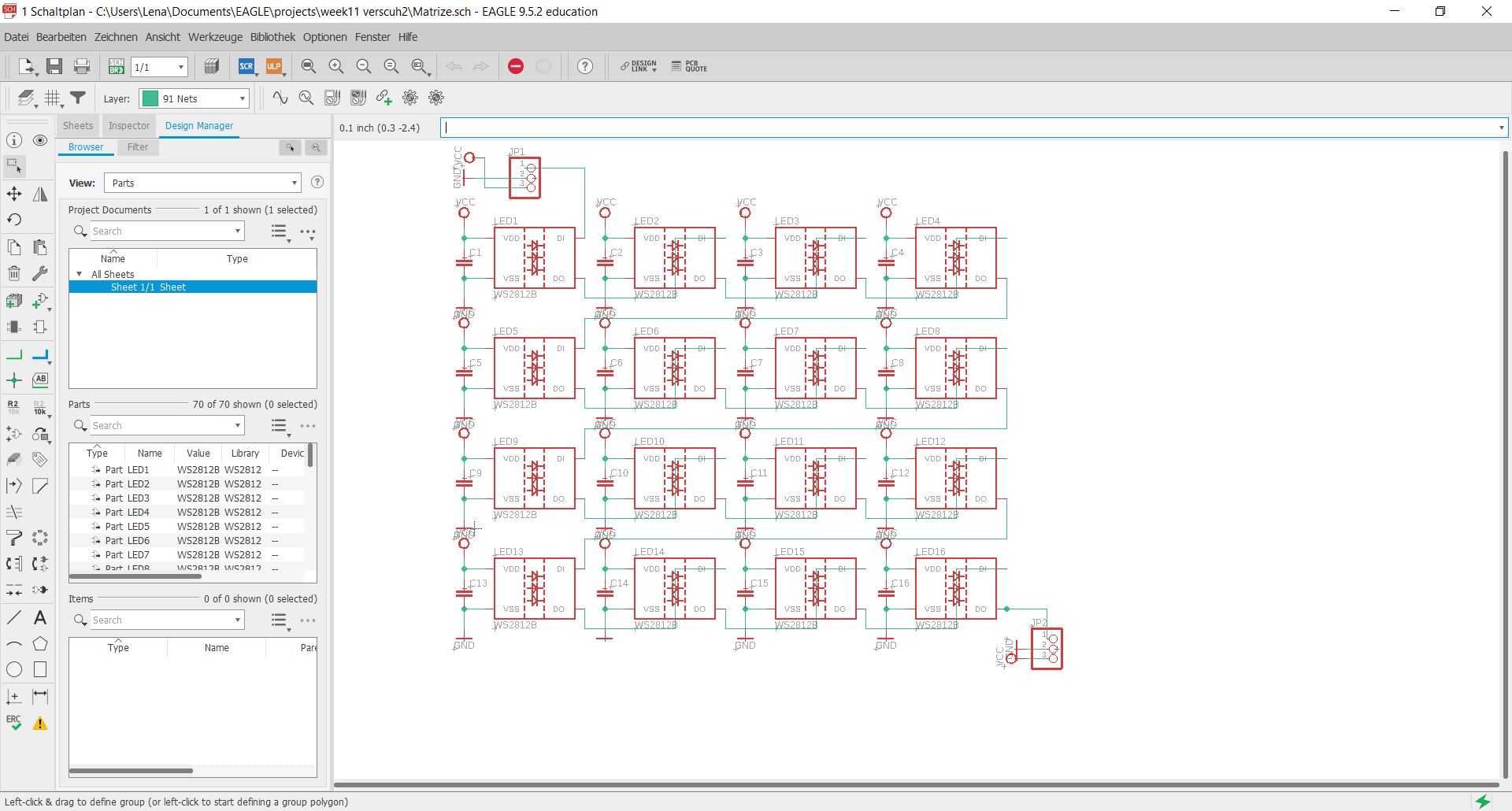Open the Bibliothek menu
This screenshot has width=1512, height=811.
272,37
